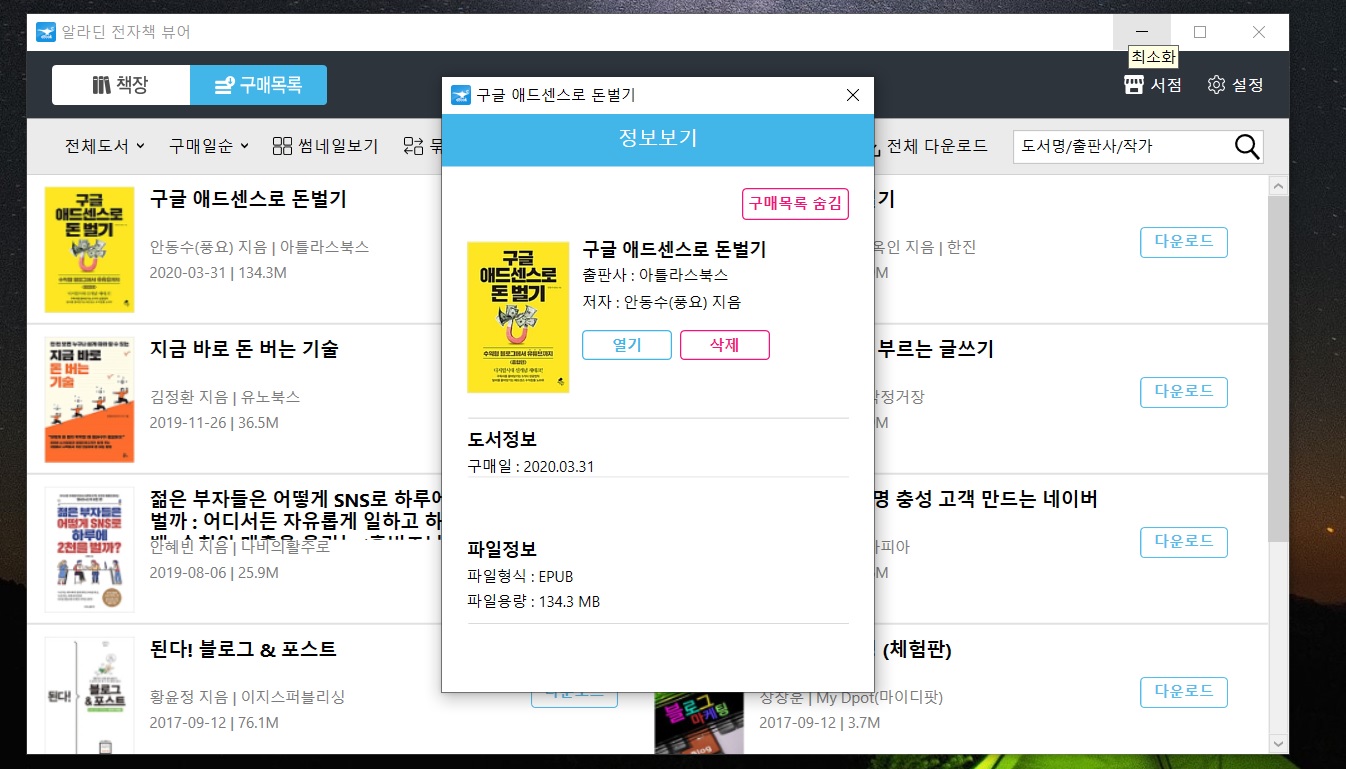The width and height of the screenshot is (1346, 769).
Task: Click 젊은 부자들은 SNS book cover
Action: pos(89,550)
